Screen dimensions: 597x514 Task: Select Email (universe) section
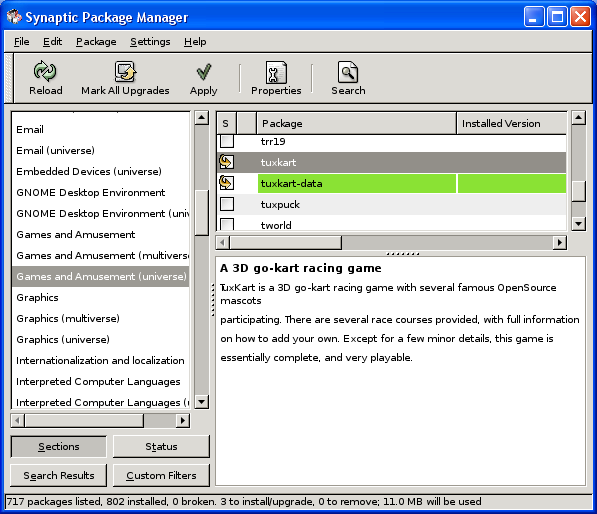click(x=101, y=150)
